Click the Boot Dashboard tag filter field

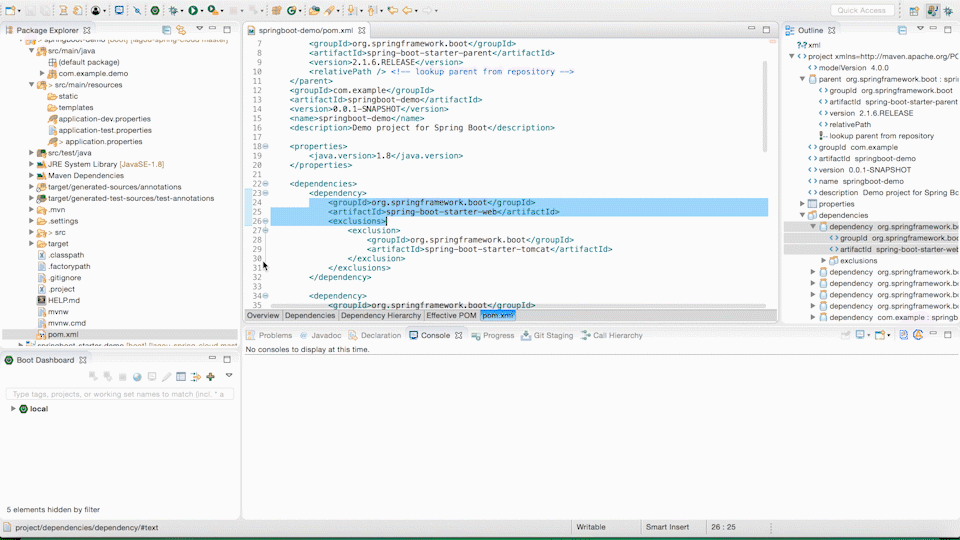coord(119,394)
